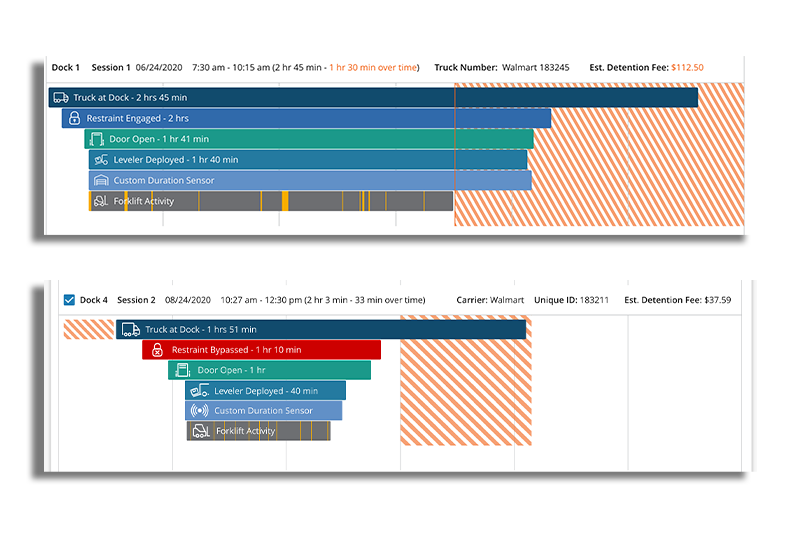
Task: Click the wide yellow marker in Dock 1 Forklift Activity
Action: (x=285, y=202)
